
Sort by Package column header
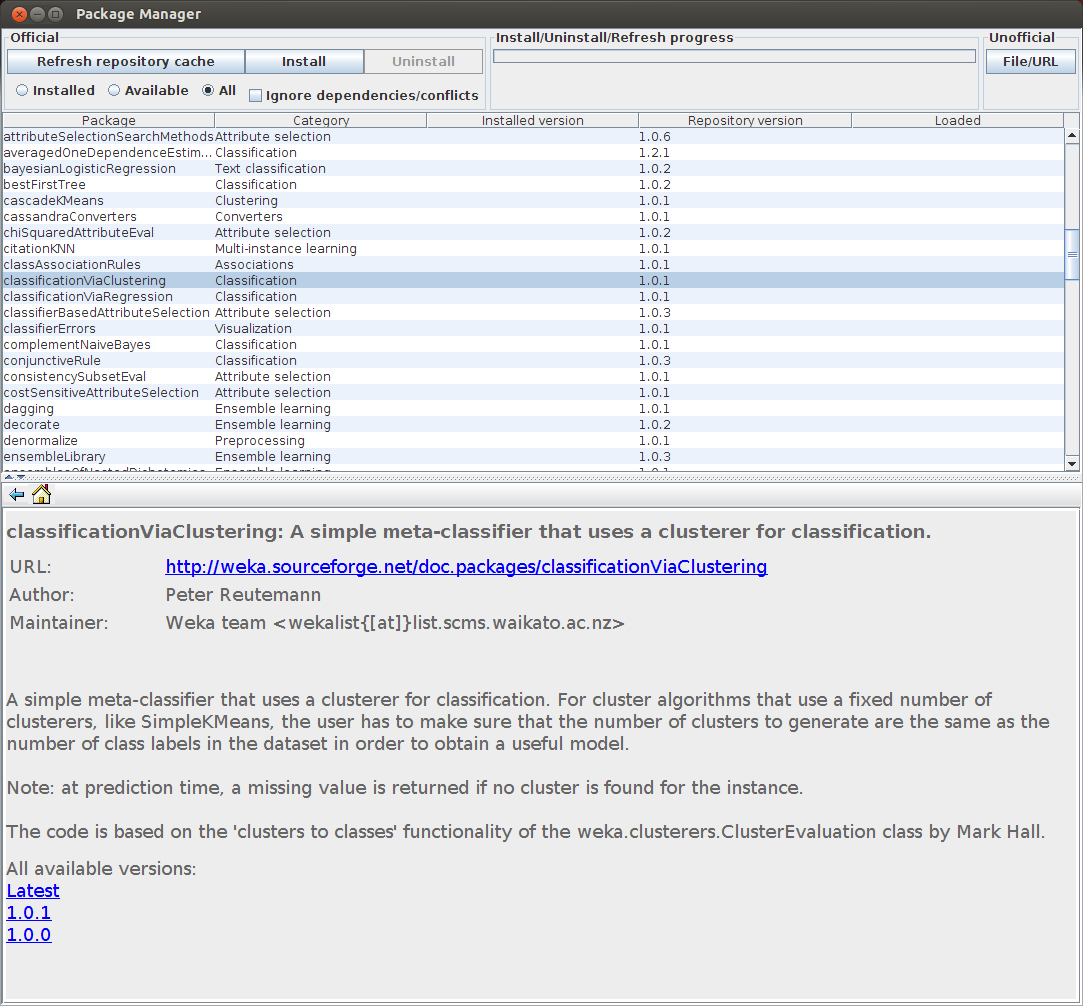(108, 120)
